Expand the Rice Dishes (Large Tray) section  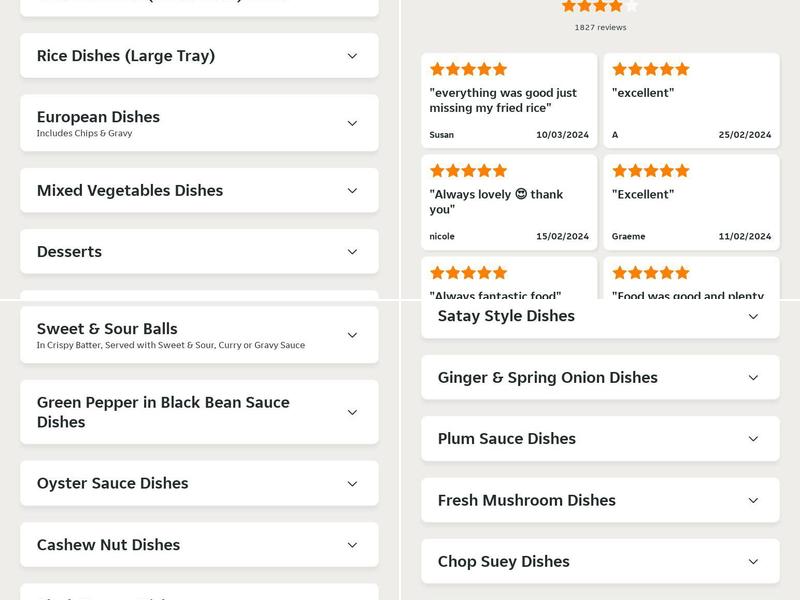199,57
